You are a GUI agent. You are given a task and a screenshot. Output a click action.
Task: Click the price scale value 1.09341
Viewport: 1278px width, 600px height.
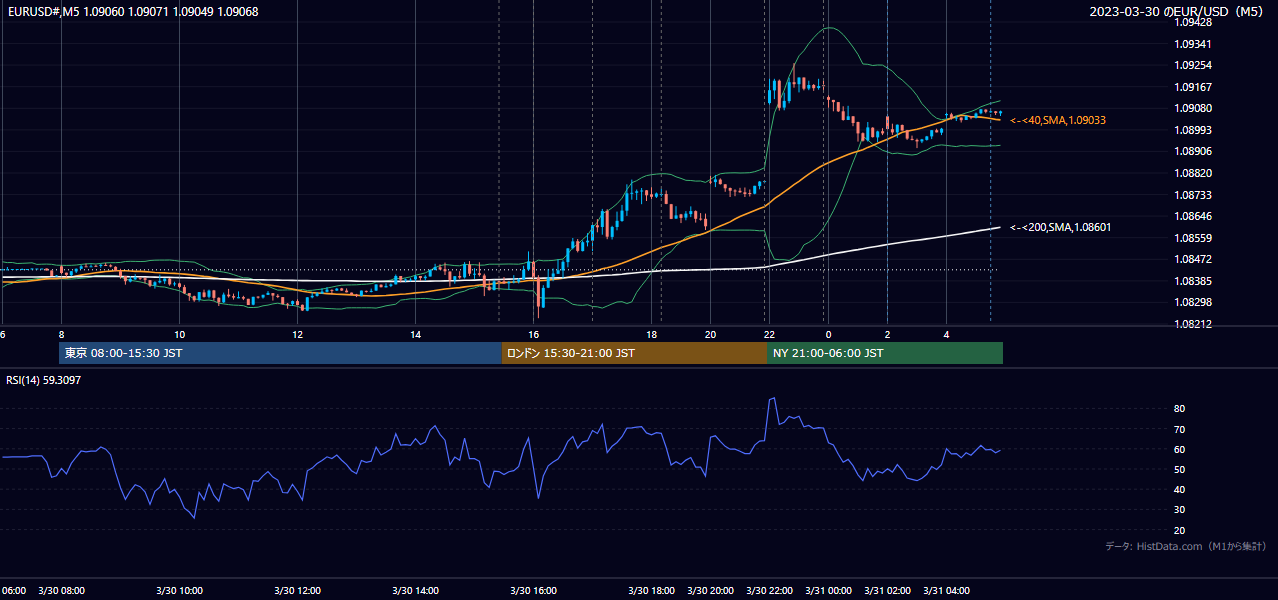tap(1193, 44)
